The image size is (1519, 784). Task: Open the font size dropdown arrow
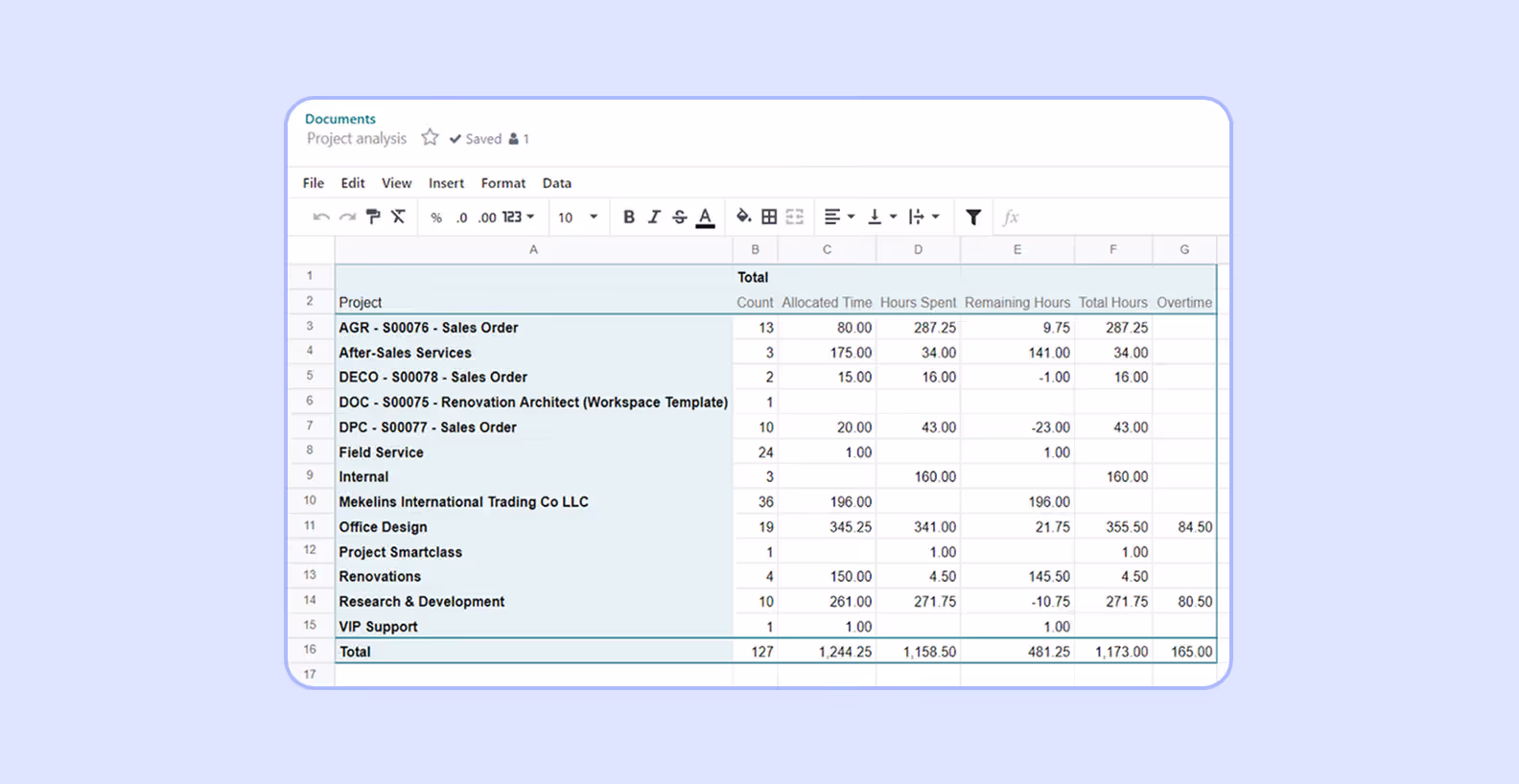pyautogui.click(x=594, y=217)
